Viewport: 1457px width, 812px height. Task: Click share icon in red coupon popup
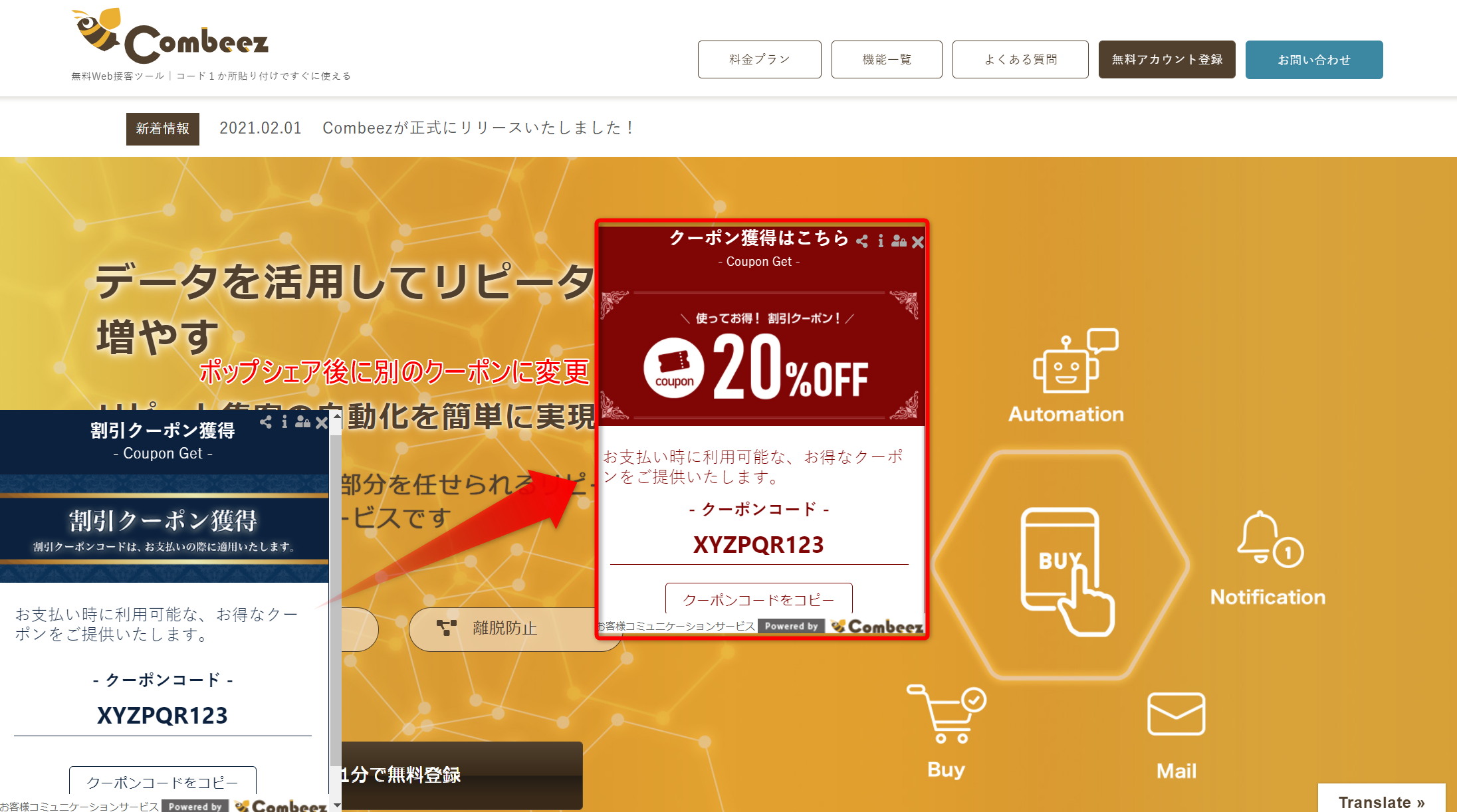862,241
